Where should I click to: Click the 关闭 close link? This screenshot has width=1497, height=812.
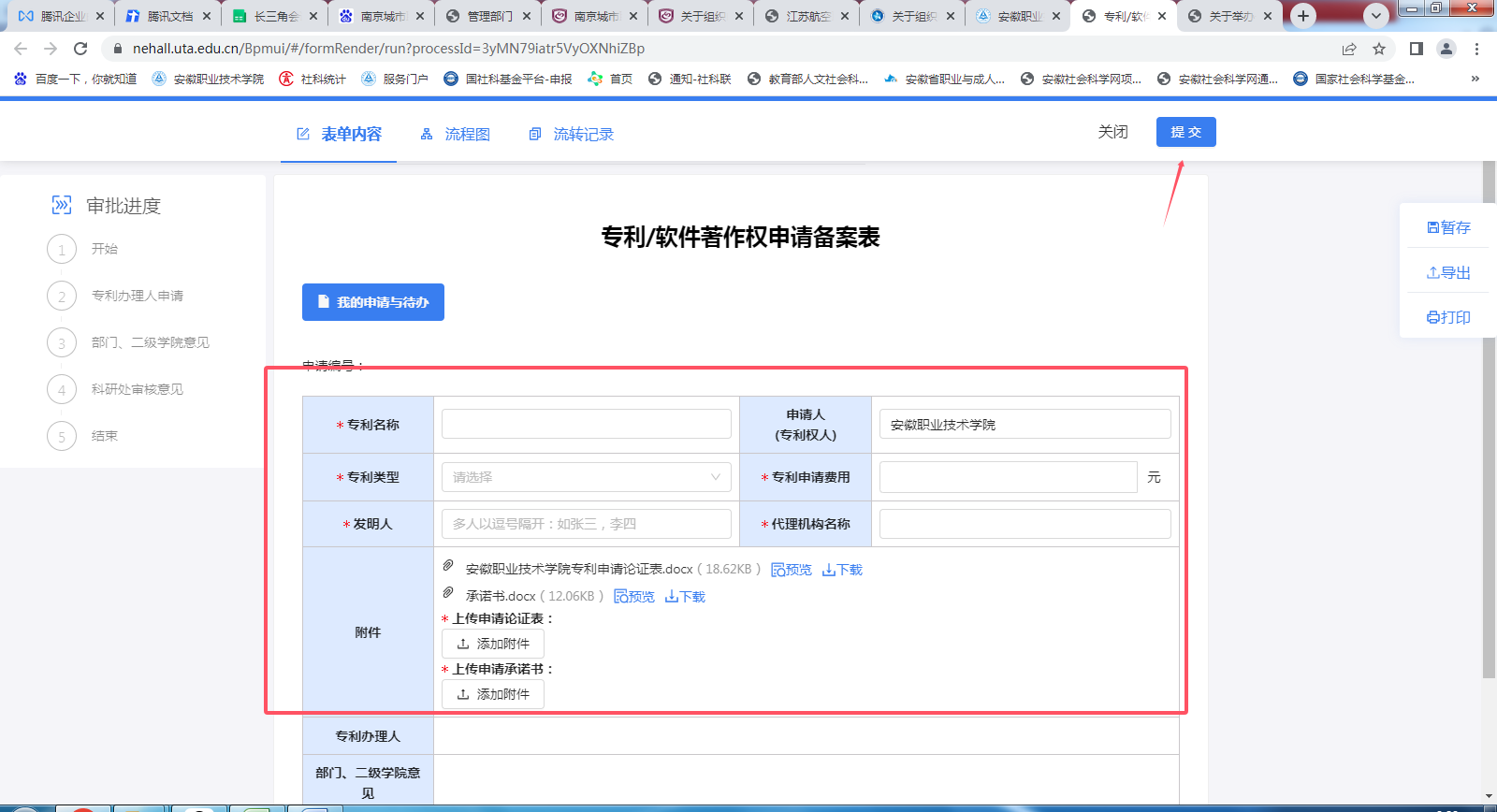click(x=1112, y=132)
